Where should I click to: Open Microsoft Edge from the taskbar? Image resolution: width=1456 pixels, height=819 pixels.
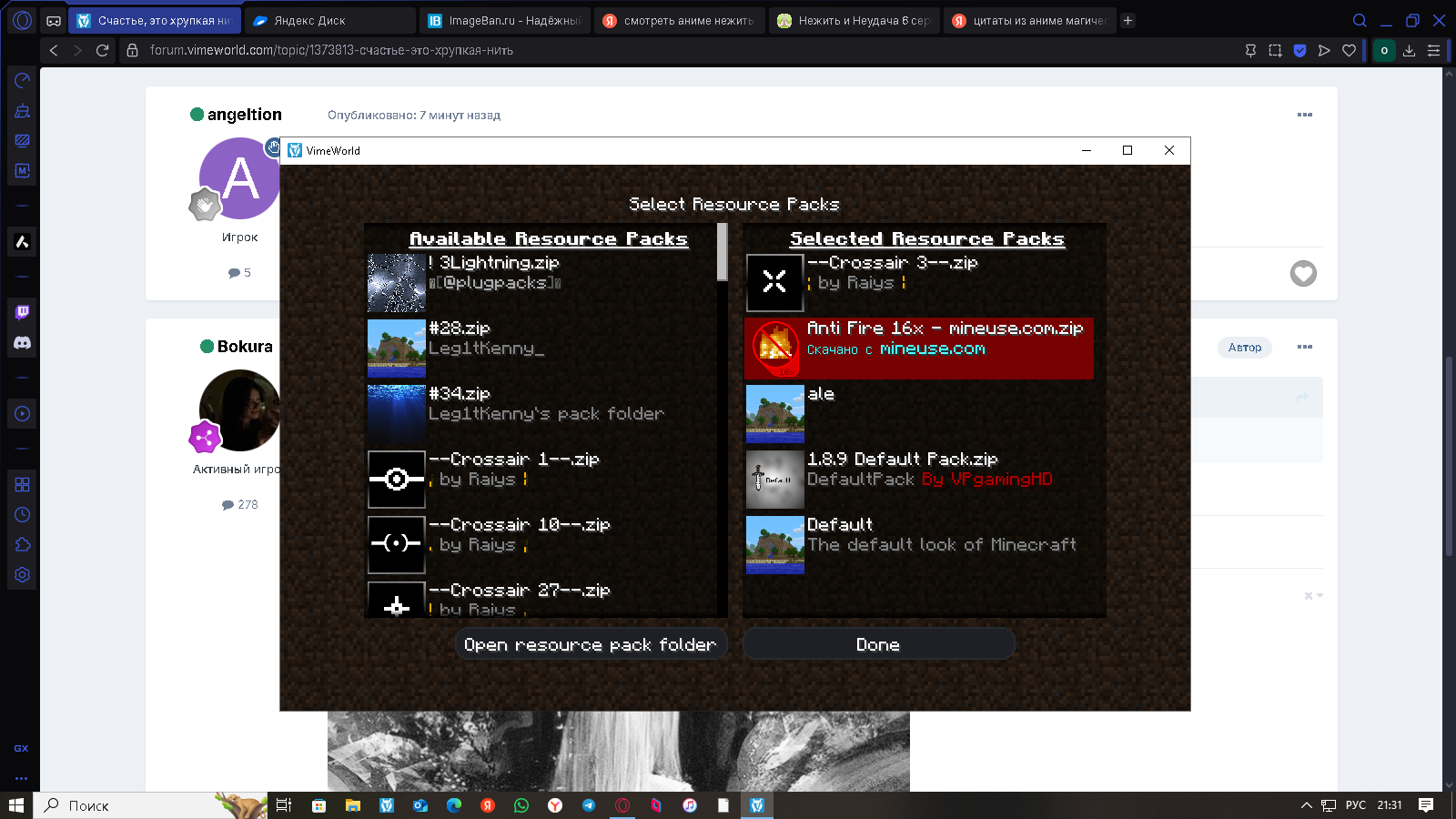coord(453,805)
